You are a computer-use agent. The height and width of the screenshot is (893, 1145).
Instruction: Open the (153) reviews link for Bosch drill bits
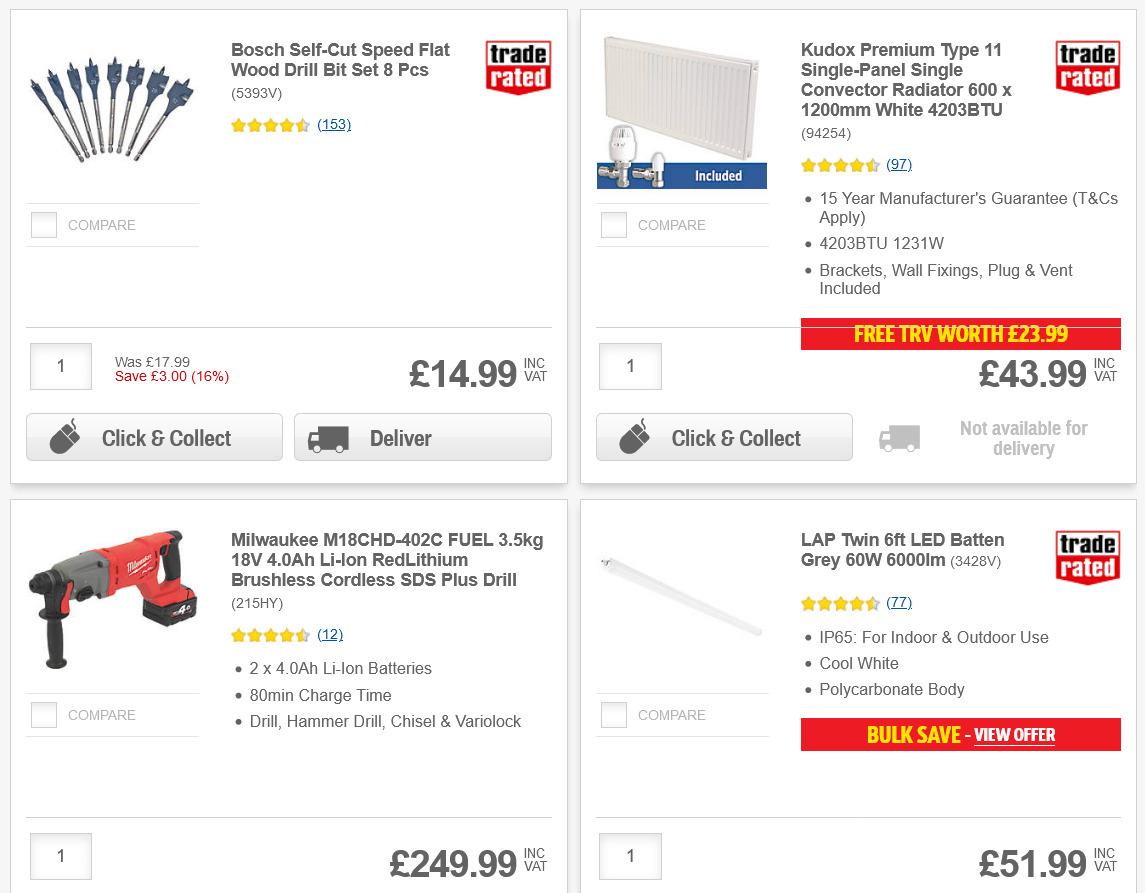[334, 125]
